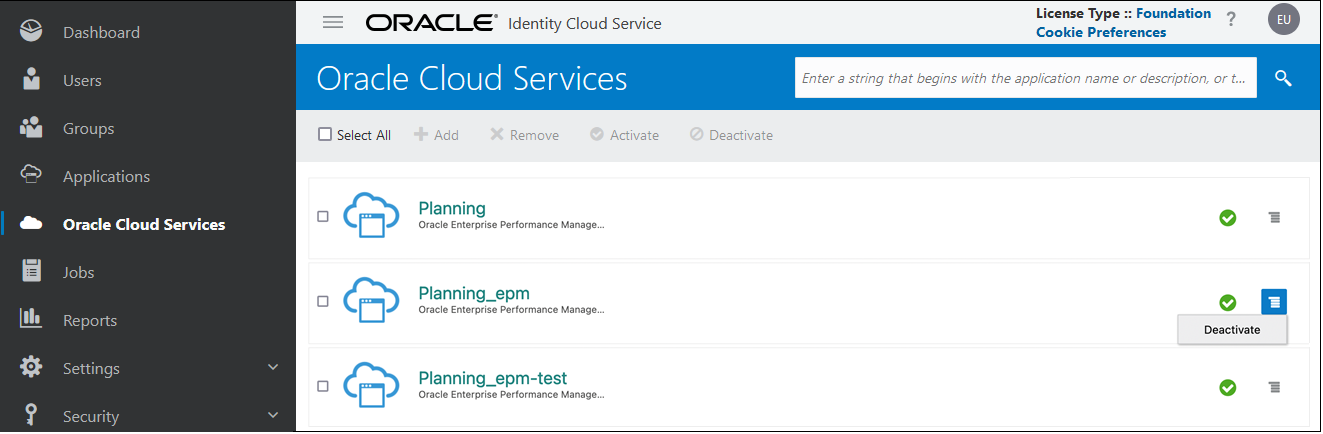Click the hamburger navigation menu icon
Image resolution: width=1323 pixels, height=434 pixels.
coord(333,23)
